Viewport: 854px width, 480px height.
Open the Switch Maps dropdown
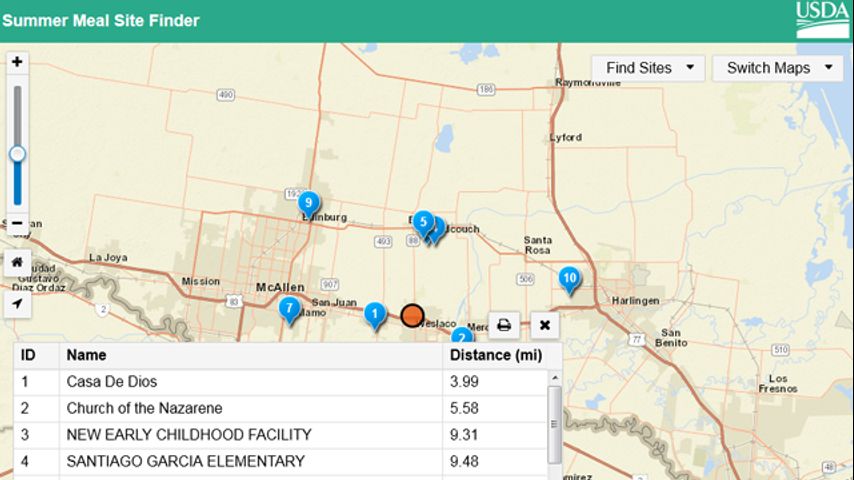778,68
